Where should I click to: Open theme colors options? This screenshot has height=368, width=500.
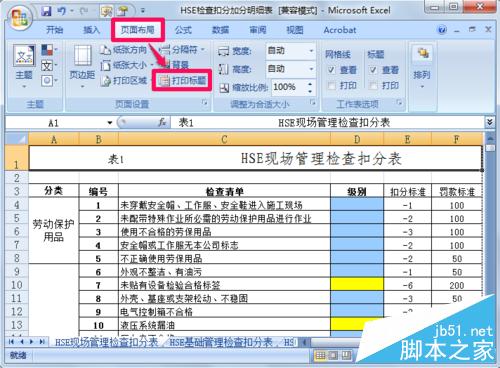click(49, 51)
